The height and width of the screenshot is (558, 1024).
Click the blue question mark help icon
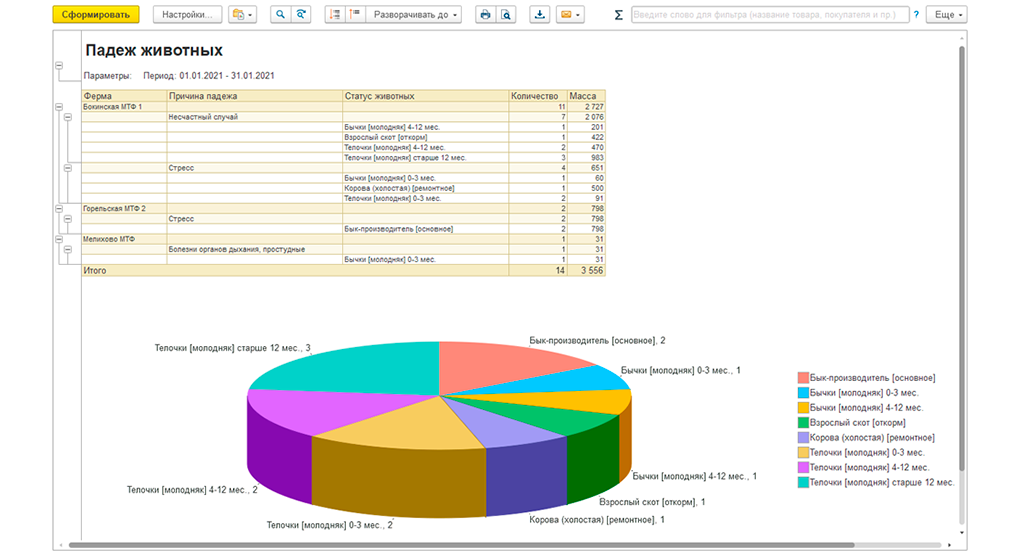(x=916, y=14)
